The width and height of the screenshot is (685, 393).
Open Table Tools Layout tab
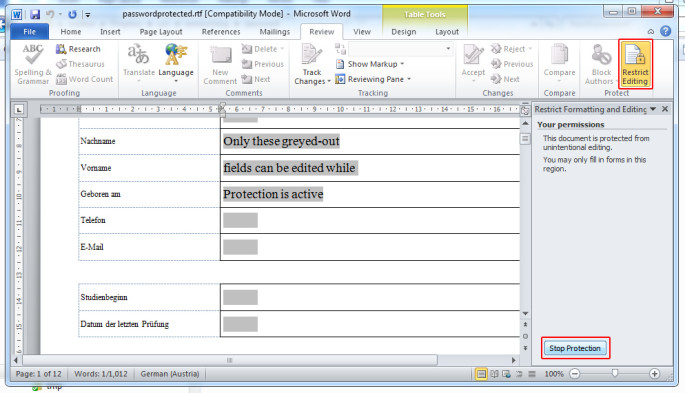pyautogui.click(x=446, y=31)
